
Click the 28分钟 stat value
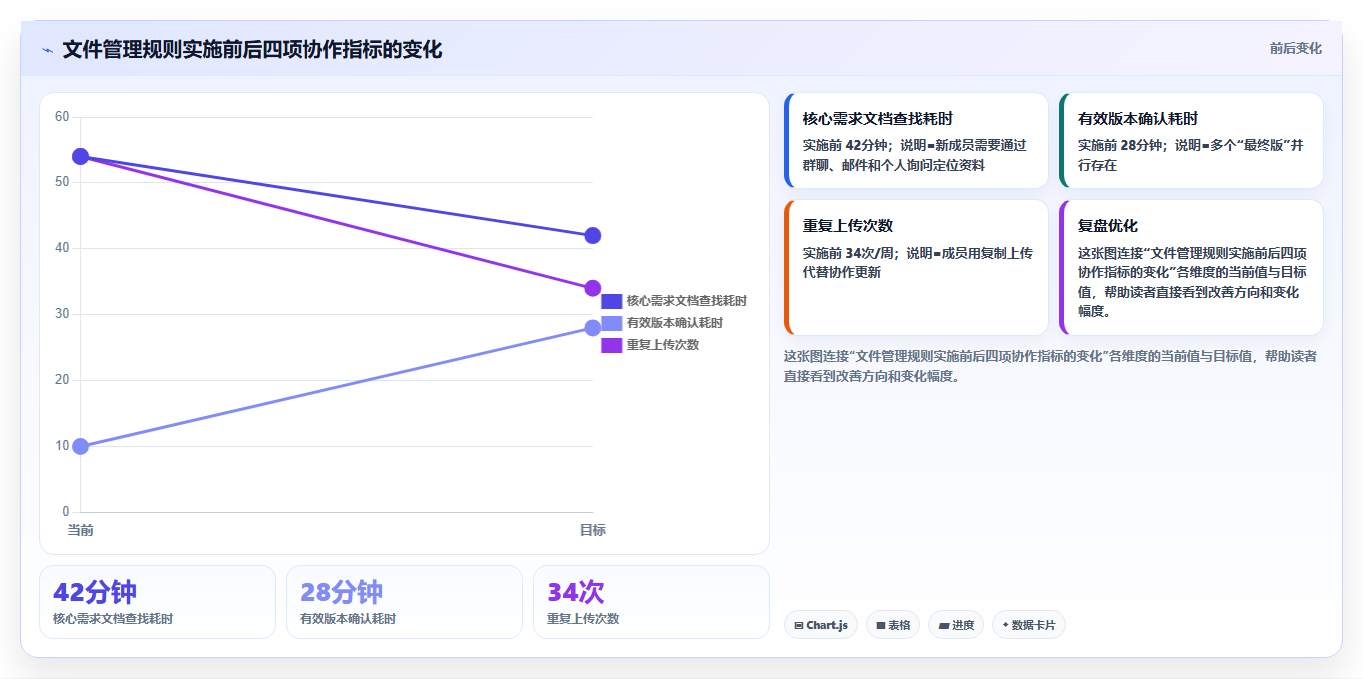(342, 592)
